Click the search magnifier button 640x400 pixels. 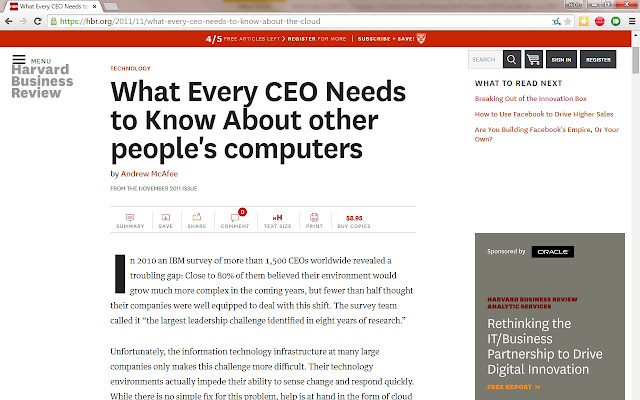pyautogui.click(x=512, y=60)
